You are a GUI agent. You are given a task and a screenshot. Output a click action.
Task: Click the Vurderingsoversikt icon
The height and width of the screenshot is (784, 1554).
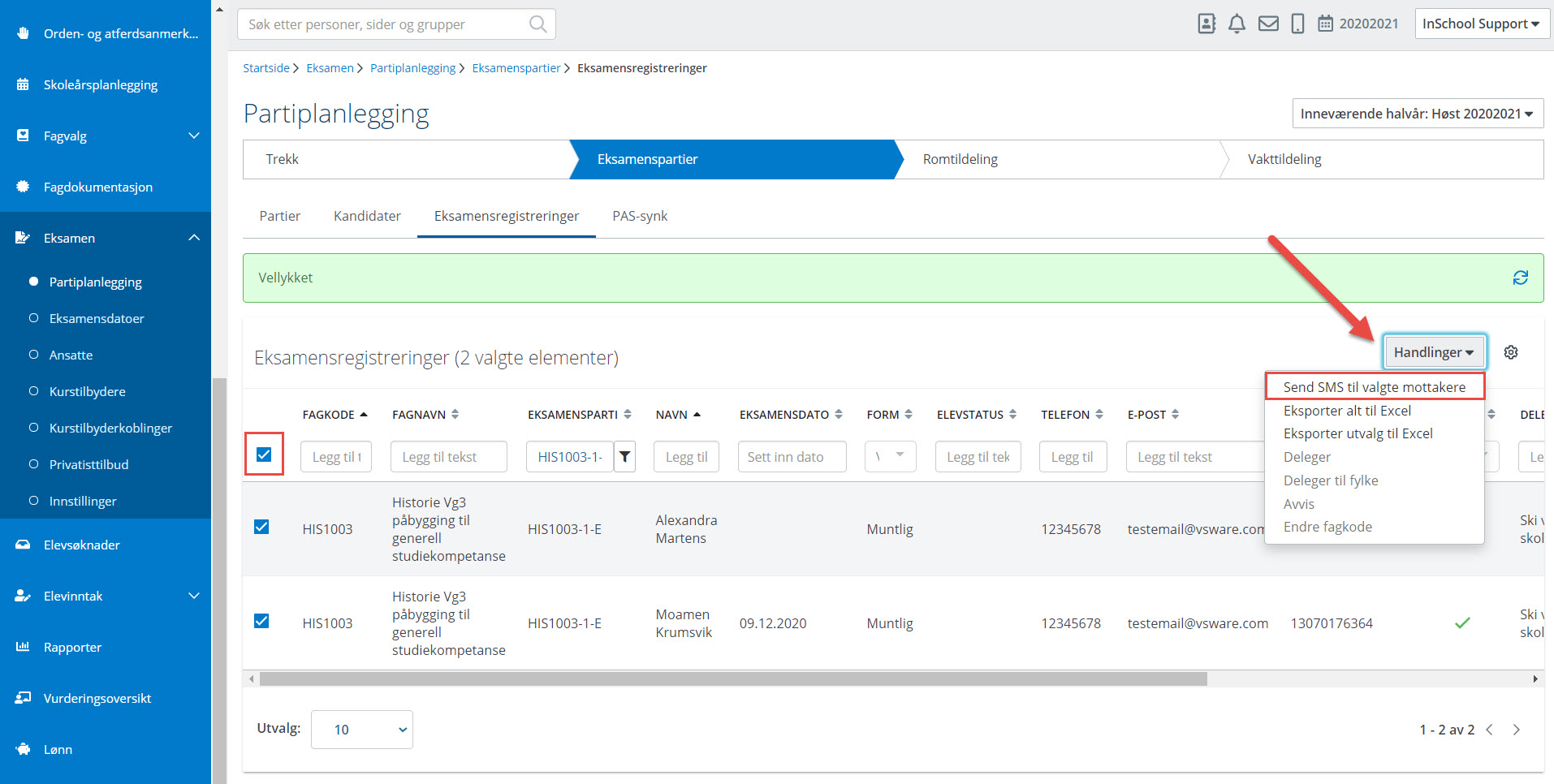(x=23, y=698)
